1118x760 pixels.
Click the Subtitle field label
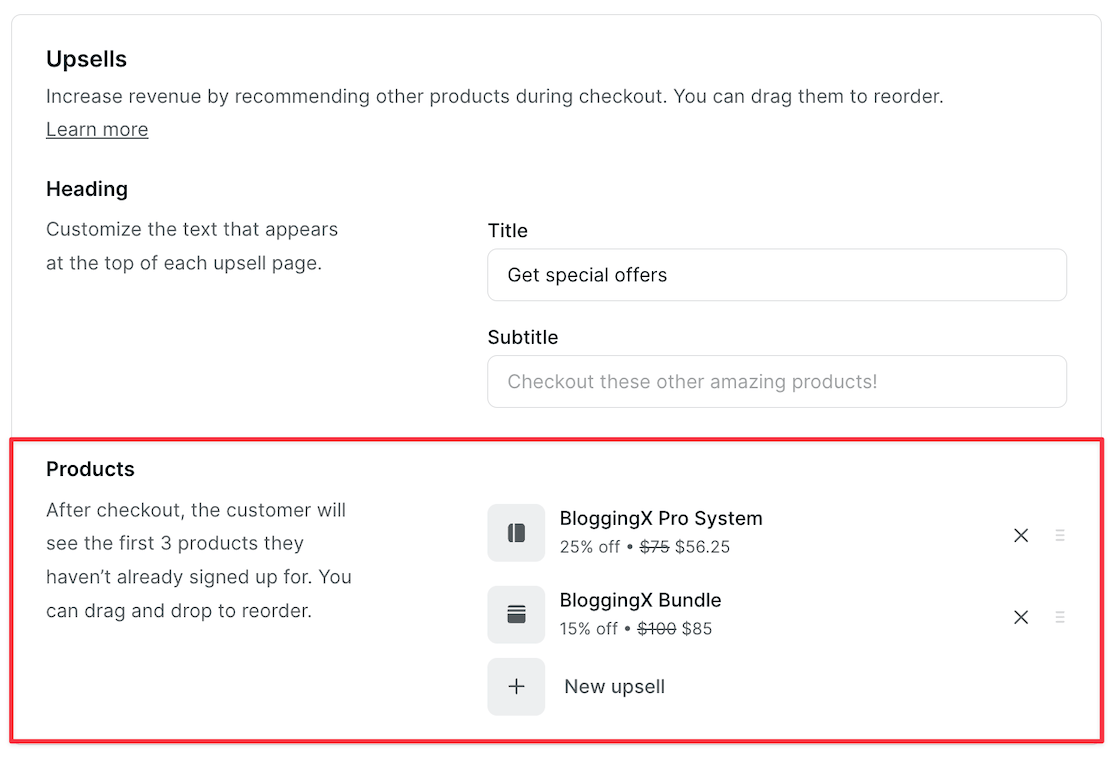click(522, 338)
